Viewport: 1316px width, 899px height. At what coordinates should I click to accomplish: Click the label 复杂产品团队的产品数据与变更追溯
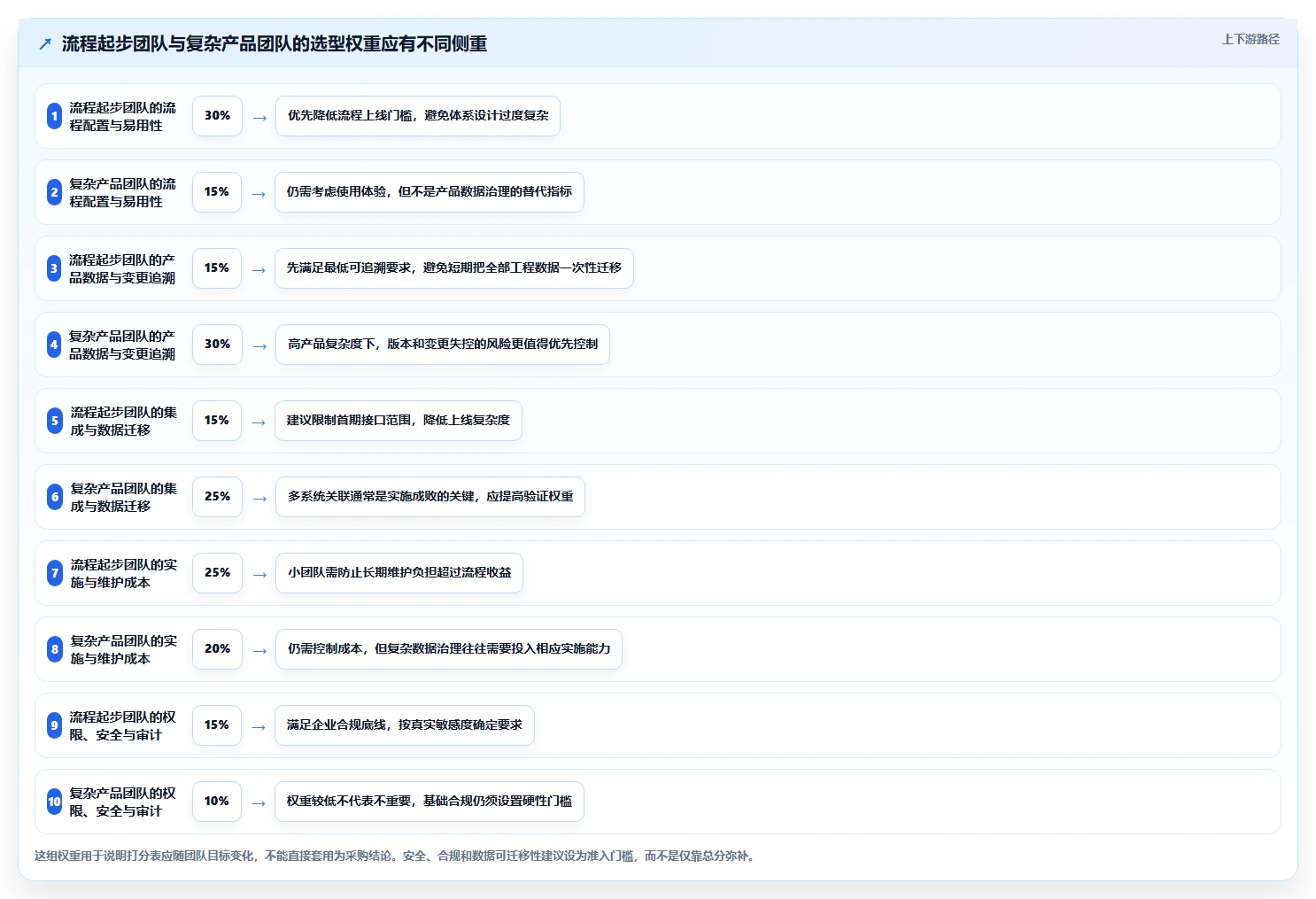pos(123,345)
